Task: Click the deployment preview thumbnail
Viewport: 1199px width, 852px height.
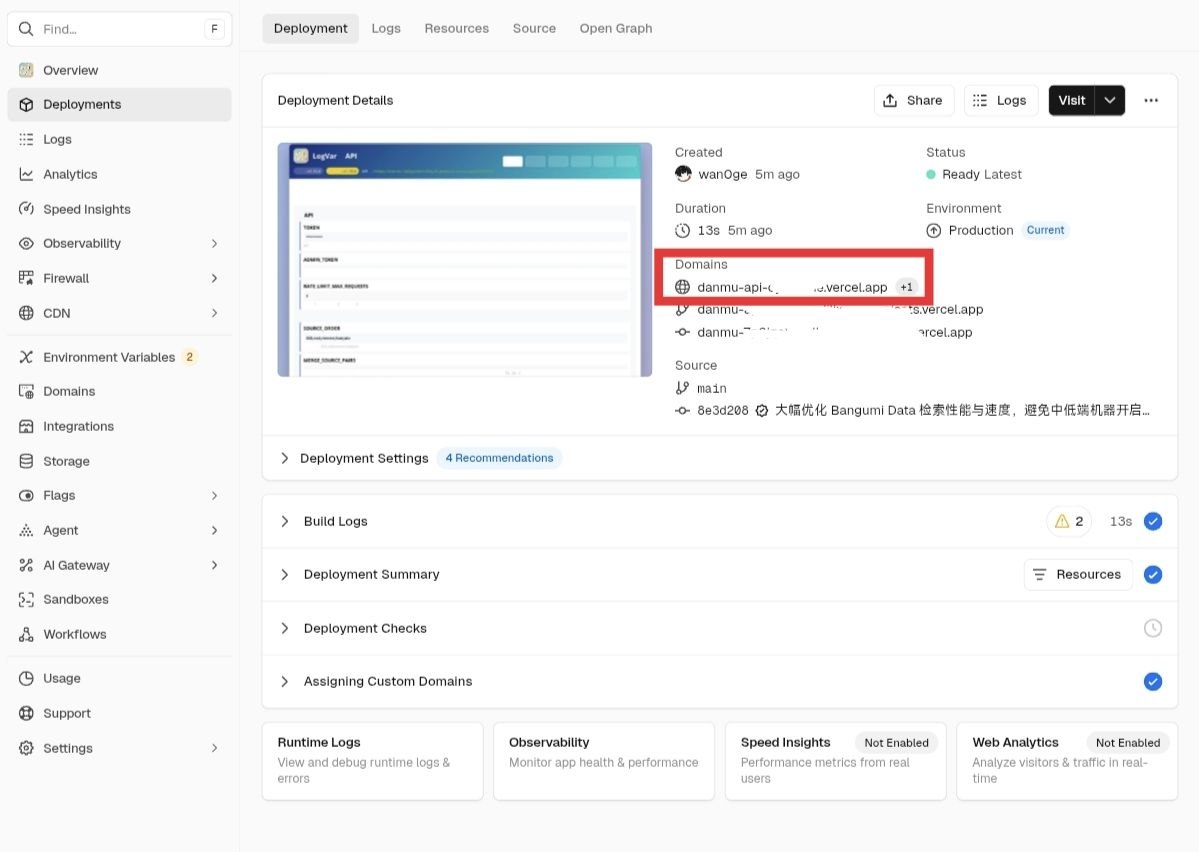Action: click(x=465, y=259)
